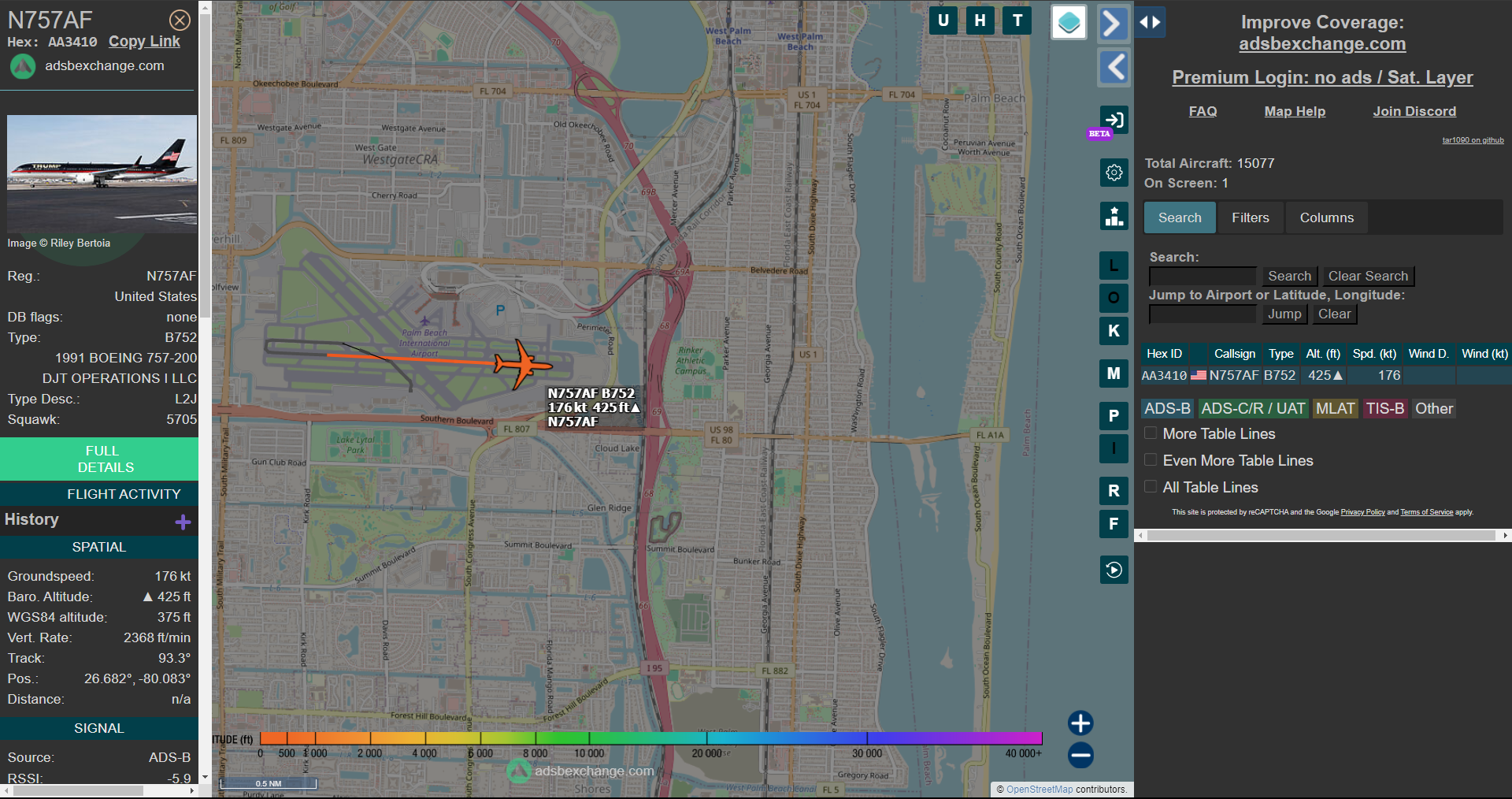Image resolution: width=1512 pixels, height=799 pixels.
Task: Click the right sidebar horizontal scrollbar
Action: pos(1321,535)
